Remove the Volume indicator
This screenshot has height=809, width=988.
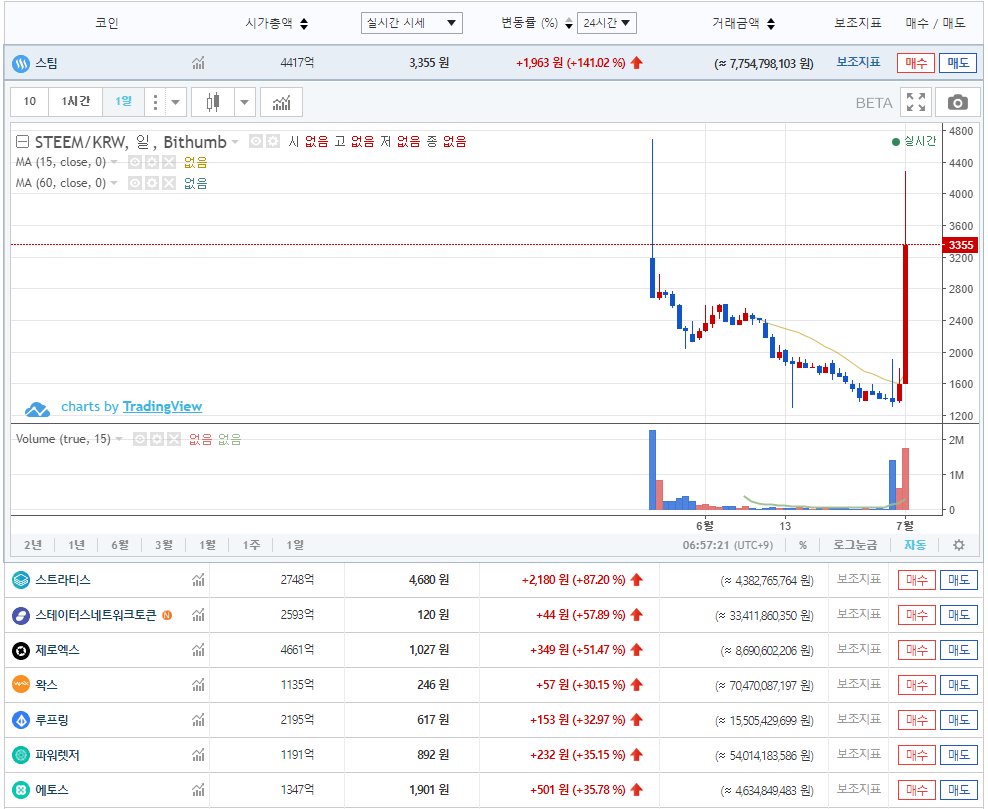point(173,439)
